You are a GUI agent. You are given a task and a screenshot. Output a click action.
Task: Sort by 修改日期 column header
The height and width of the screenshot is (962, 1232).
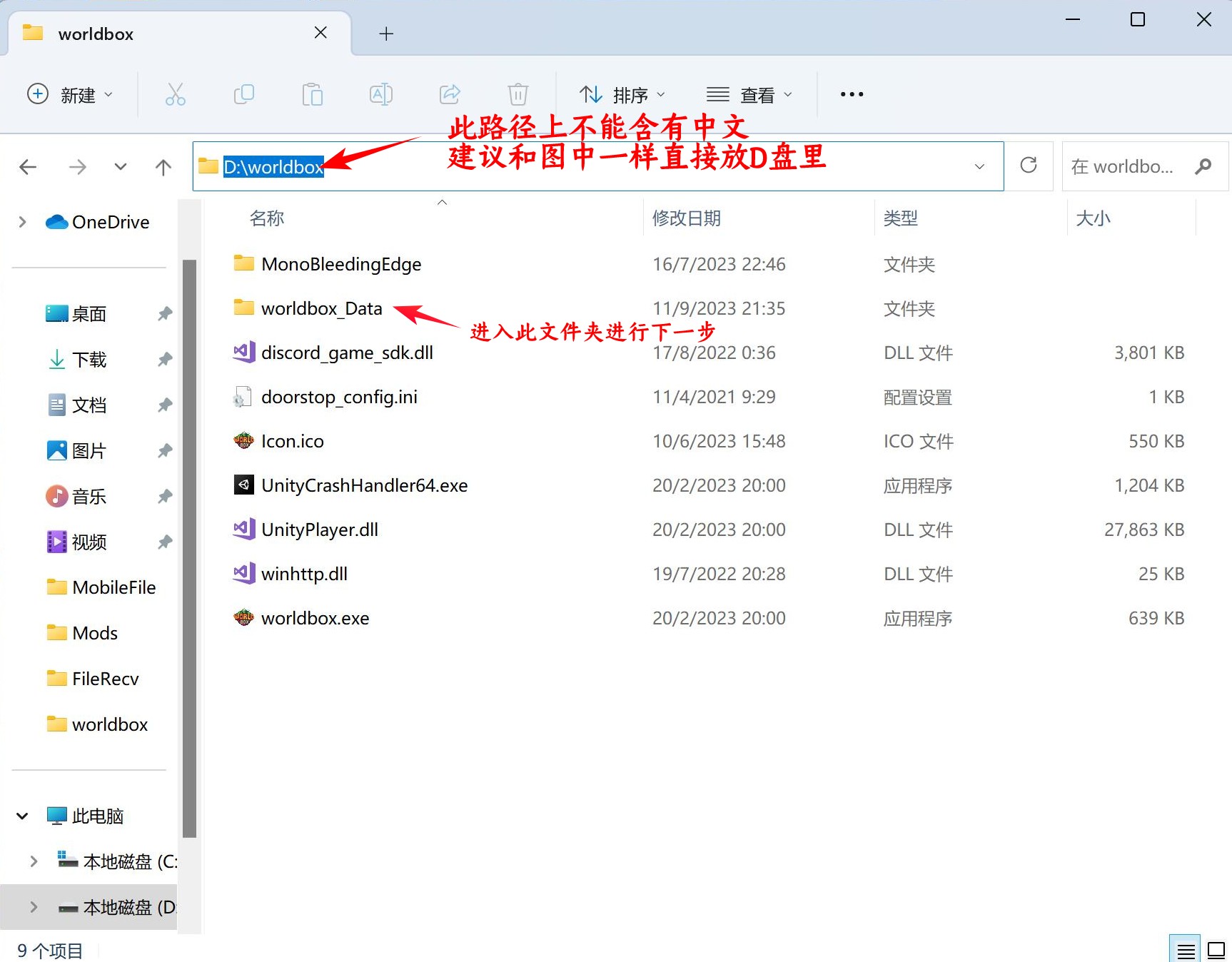point(687,218)
